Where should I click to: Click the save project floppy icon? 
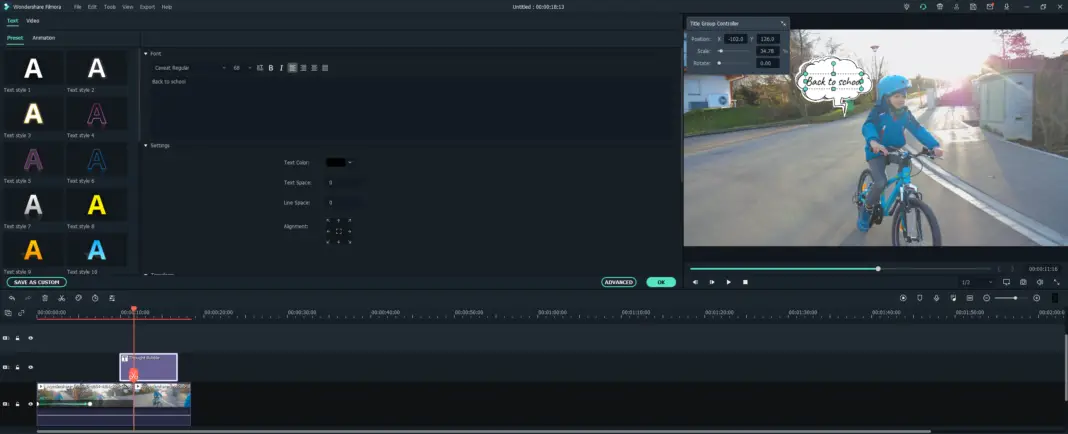(973, 7)
